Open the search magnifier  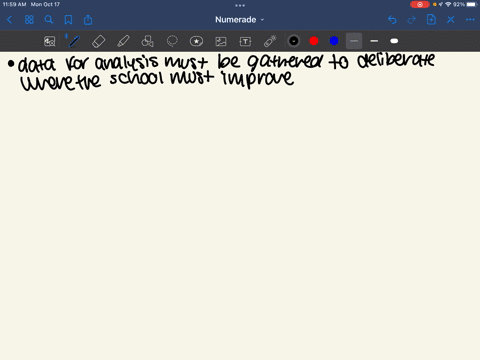tap(49, 20)
